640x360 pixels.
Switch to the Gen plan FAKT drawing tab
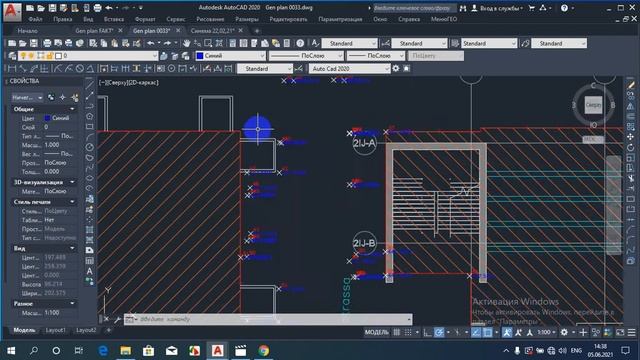click(94, 31)
